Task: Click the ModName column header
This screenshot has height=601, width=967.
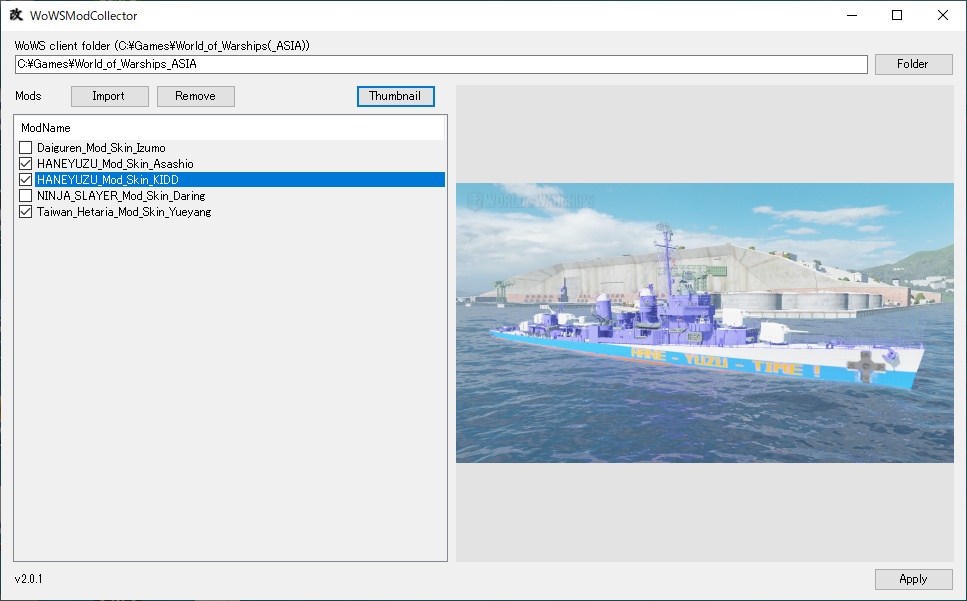Action: [229, 128]
